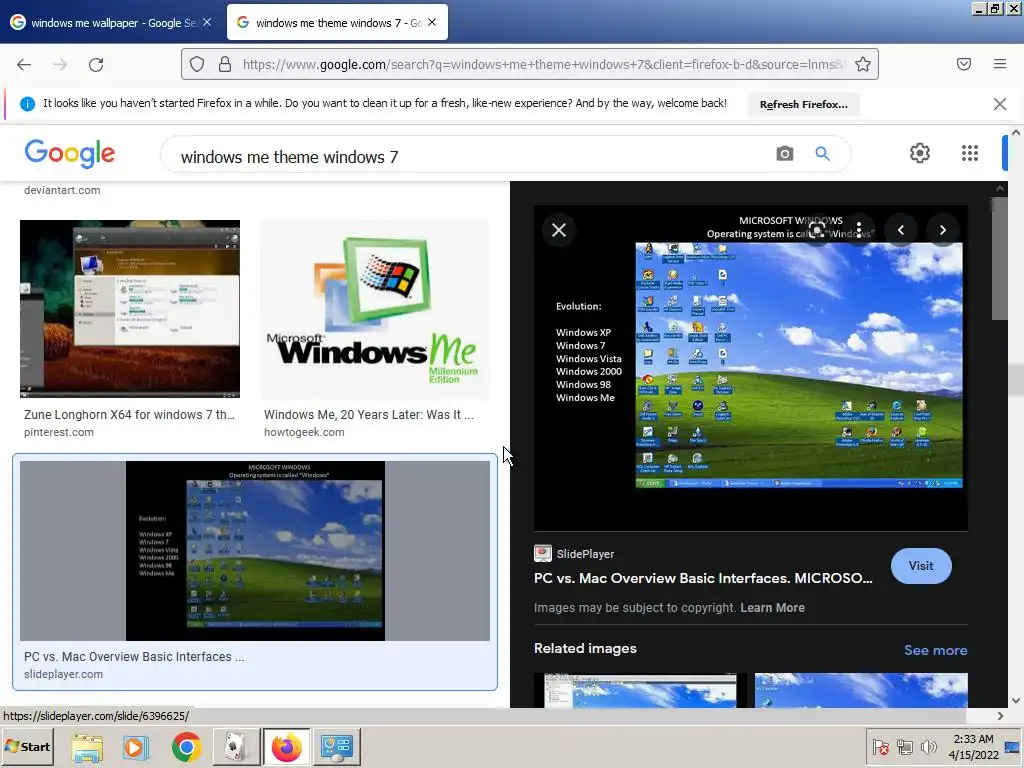Click See more related images
Screen dimensions: 1024x768
tap(935, 650)
